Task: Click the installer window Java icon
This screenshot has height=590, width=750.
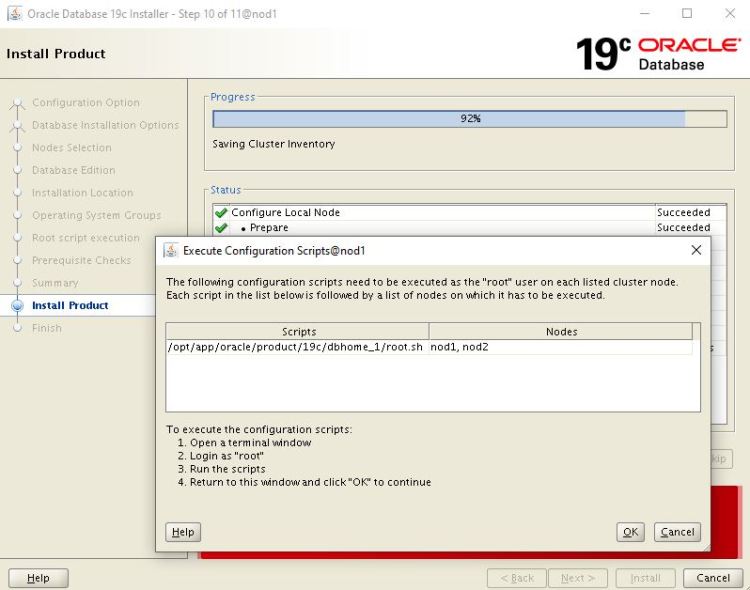Action: tap(14, 14)
